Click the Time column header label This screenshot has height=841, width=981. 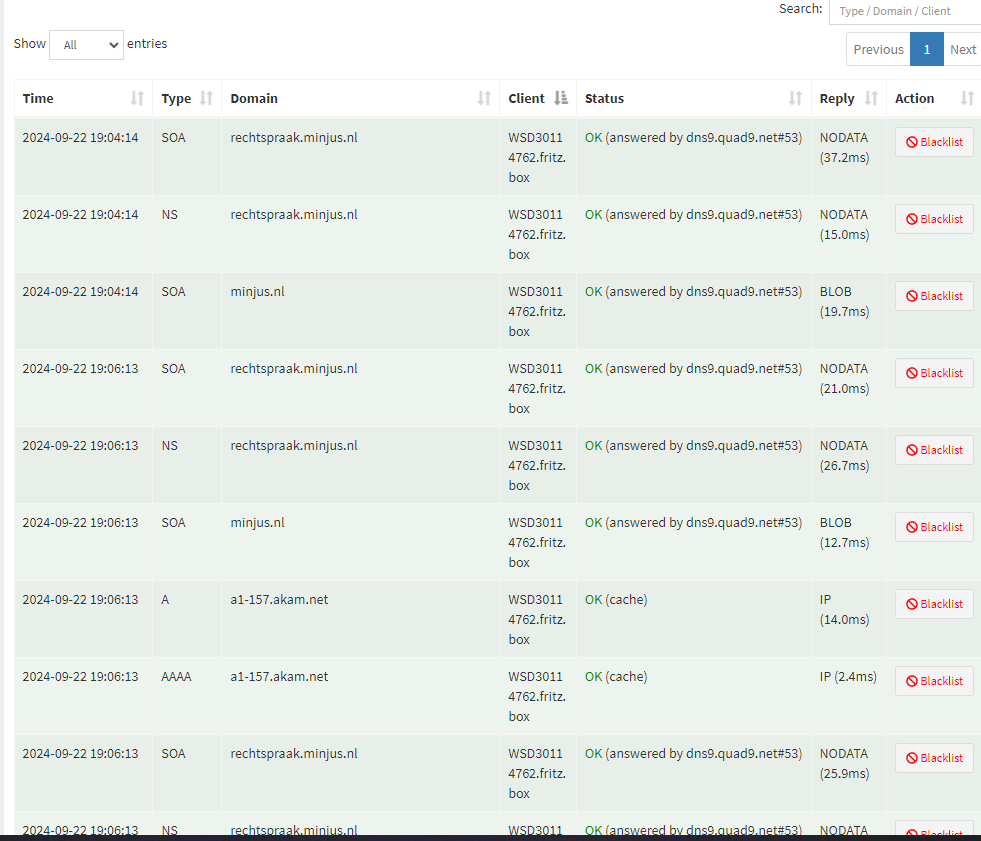[x=38, y=98]
